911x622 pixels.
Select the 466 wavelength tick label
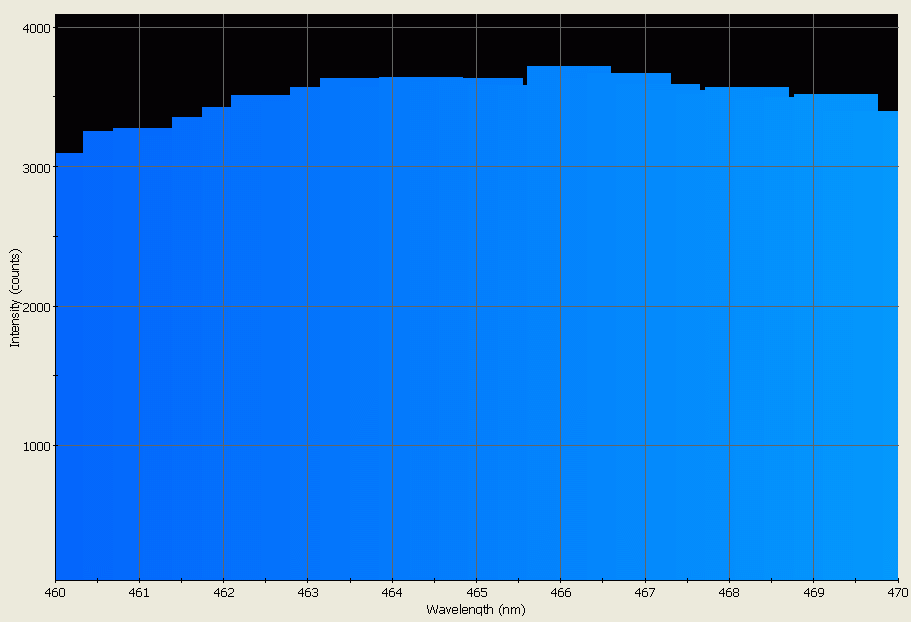tap(560, 593)
